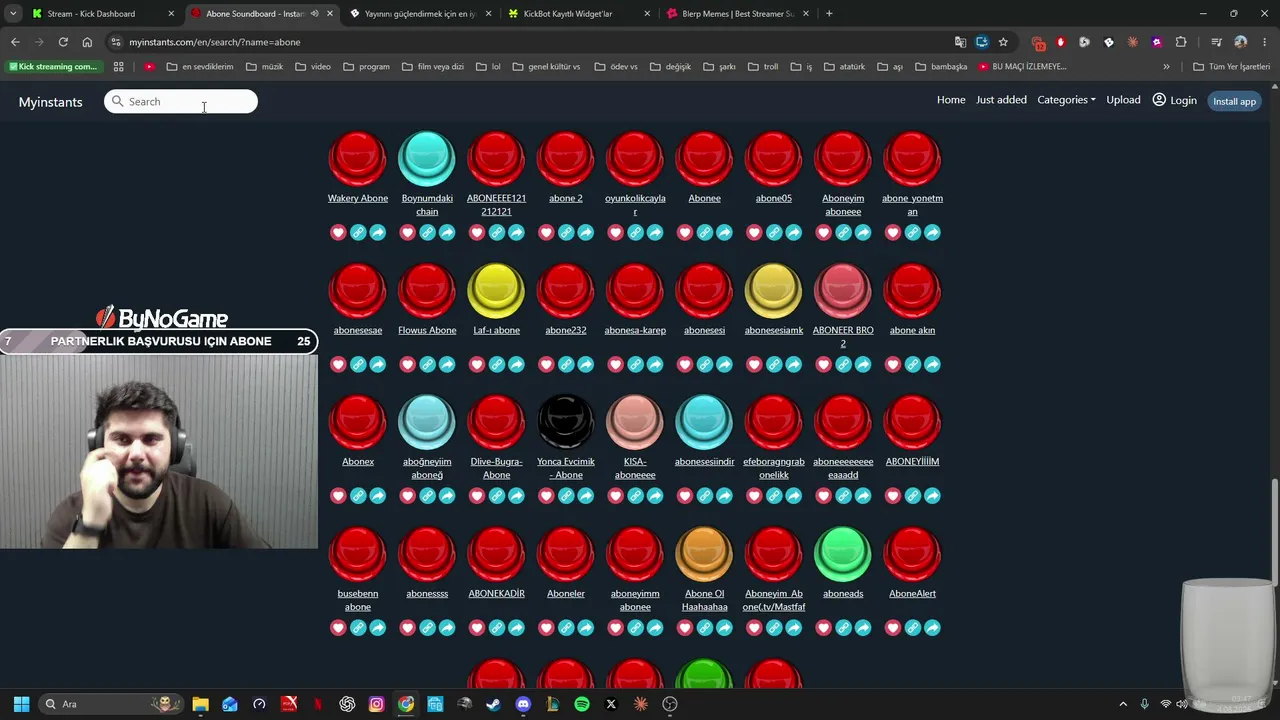
Task: Show the hidden bookmarks overflow
Action: coord(1166,67)
